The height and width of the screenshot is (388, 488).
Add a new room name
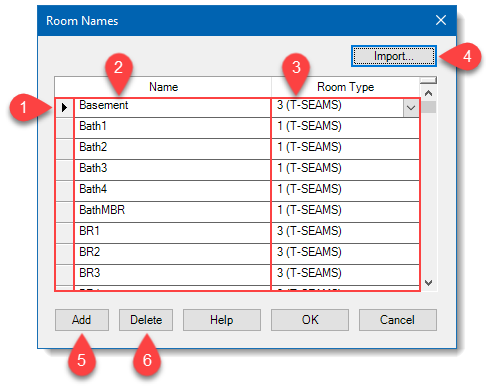coord(82,320)
